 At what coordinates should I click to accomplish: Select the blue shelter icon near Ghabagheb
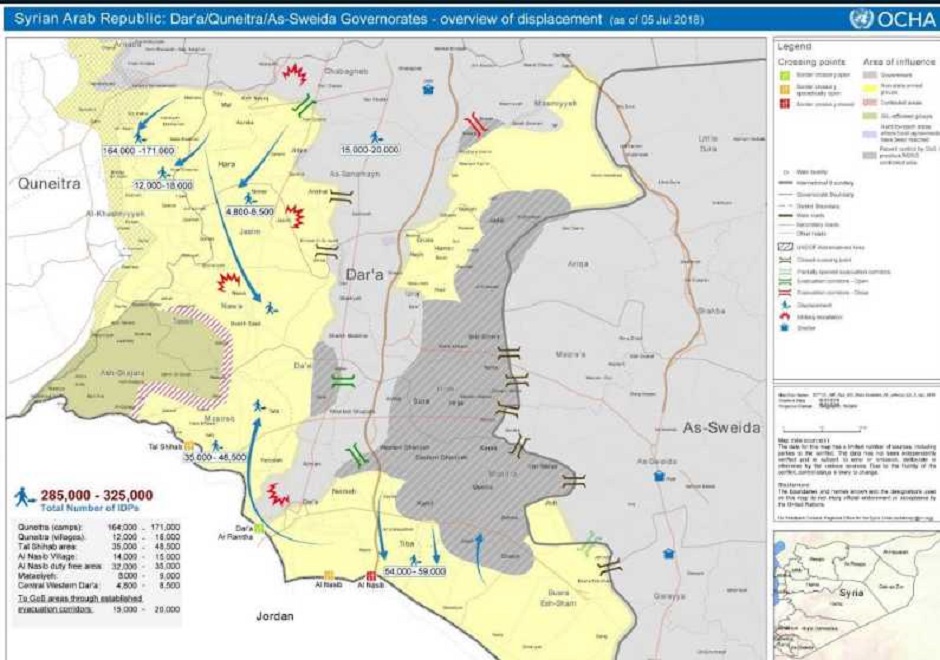[x=429, y=89]
